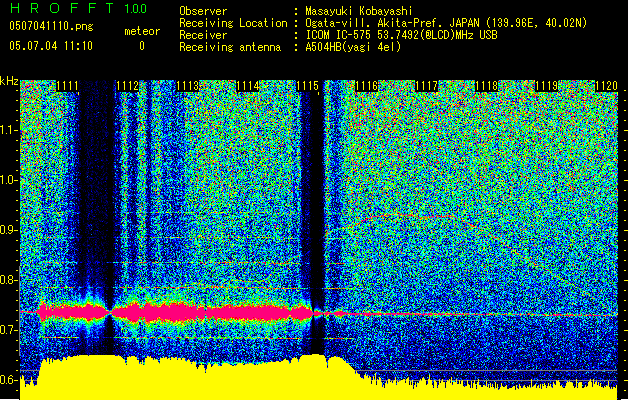The width and height of the screenshot is (629, 400).
Task: Click the 1113 time marker
Action: tap(188, 86)
